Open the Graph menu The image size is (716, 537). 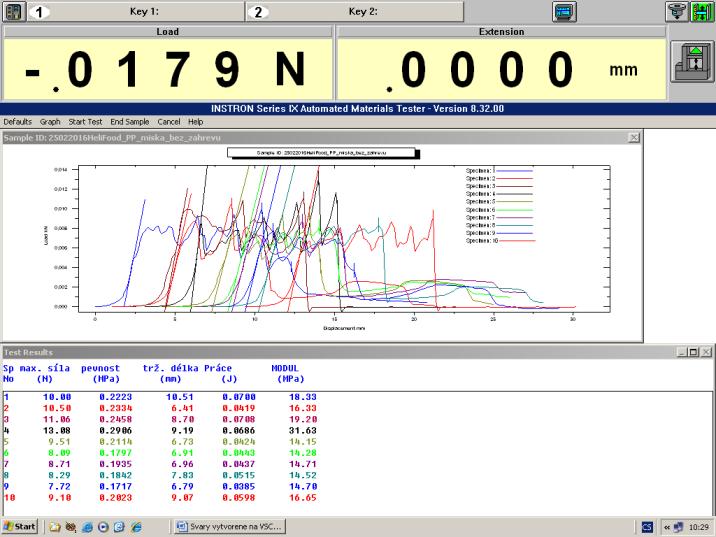50,121
